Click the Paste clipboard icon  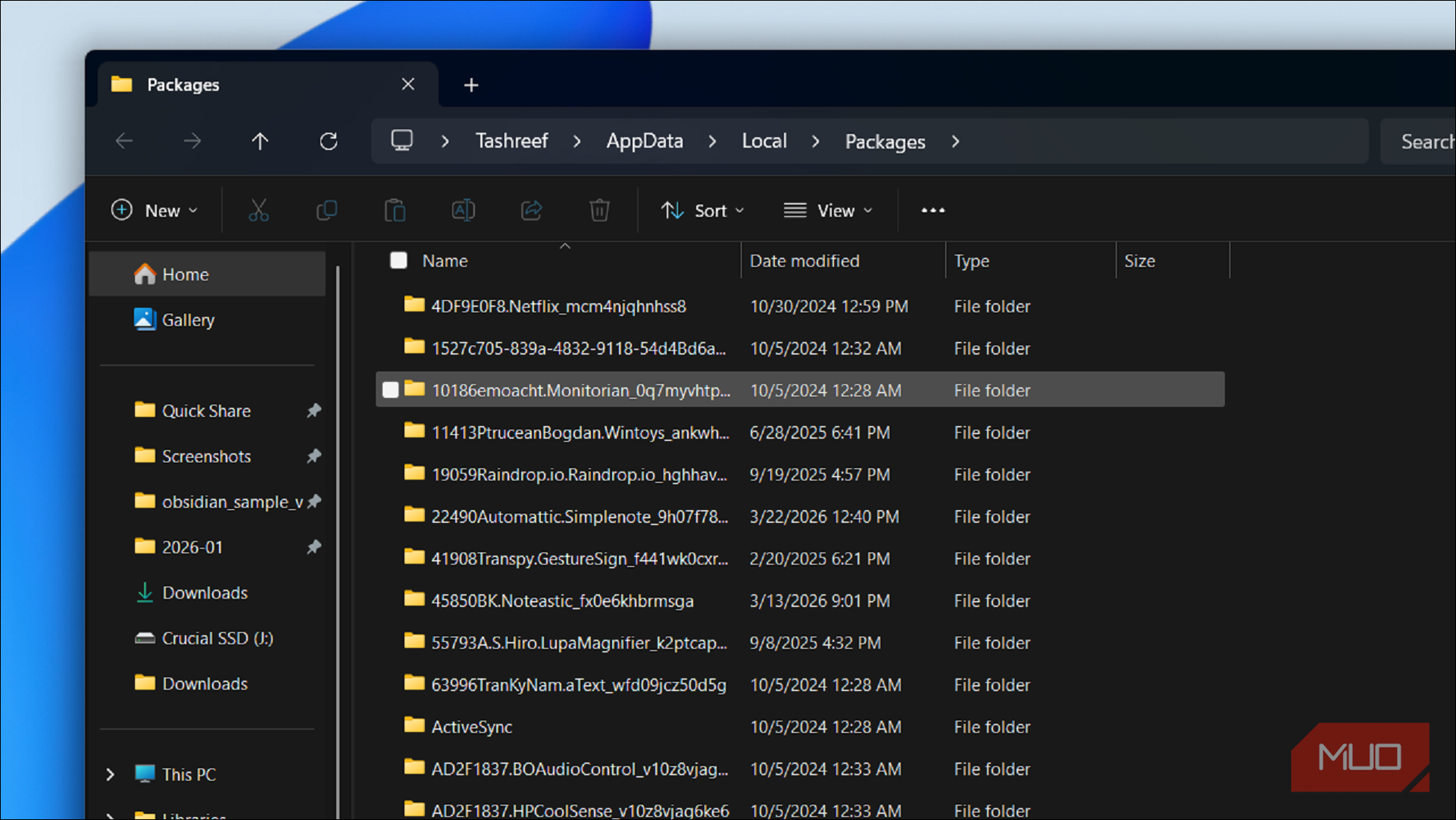pyautogui.click(x=395, y=211)
